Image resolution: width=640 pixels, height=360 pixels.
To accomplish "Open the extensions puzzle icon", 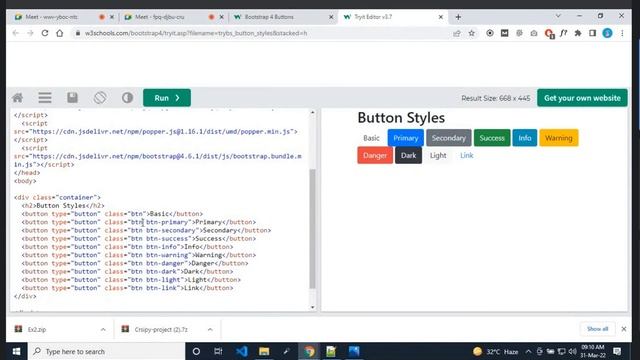I will (x=578, y=33).
